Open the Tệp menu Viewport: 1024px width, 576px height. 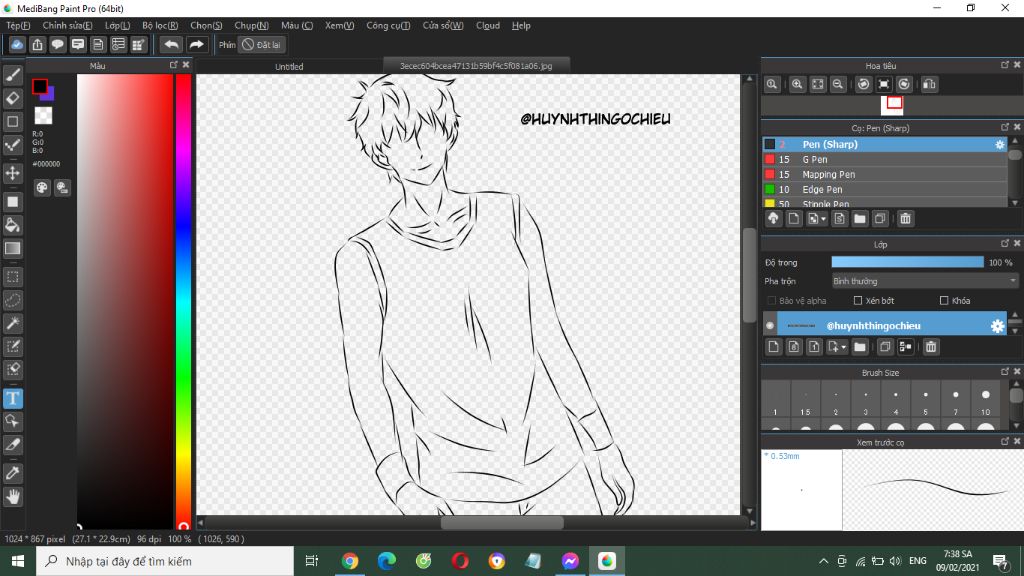point(18,25)
